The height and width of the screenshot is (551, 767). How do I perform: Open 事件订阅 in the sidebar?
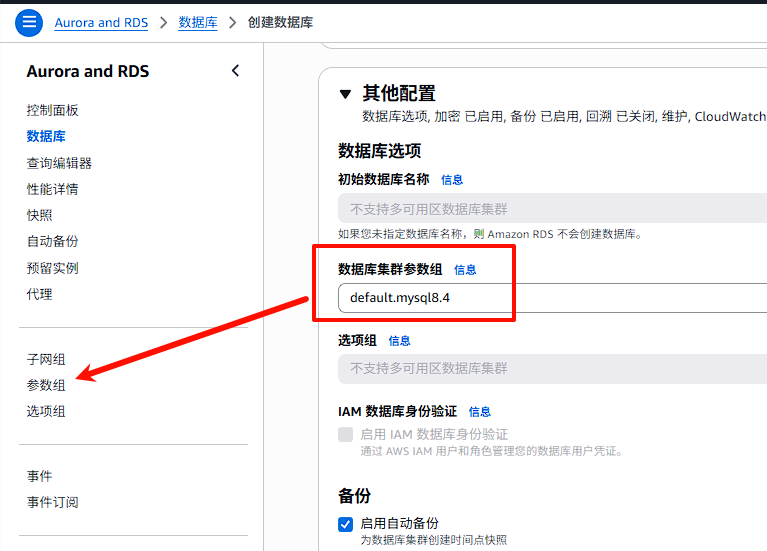pos(52,502)
